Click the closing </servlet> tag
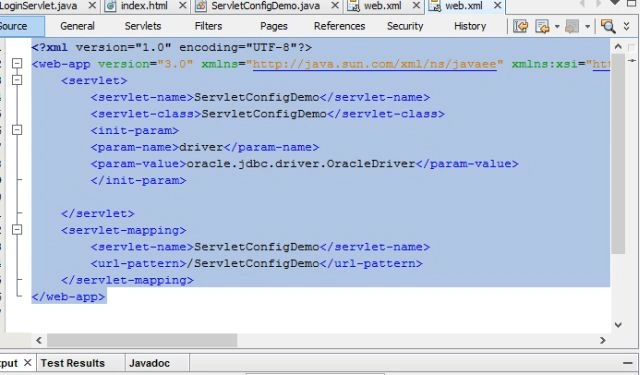Image resolution: width=640 pixels, height=375 pixels. (x=98, y=214)
